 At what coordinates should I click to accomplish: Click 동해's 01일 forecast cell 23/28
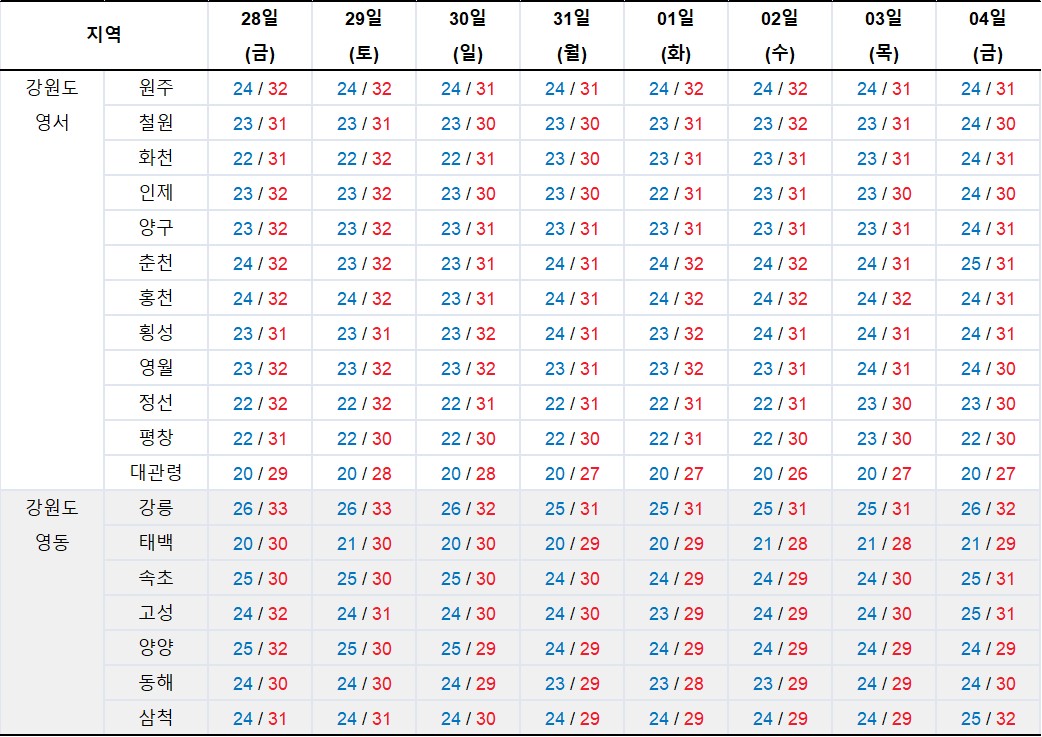coord(675,682)
